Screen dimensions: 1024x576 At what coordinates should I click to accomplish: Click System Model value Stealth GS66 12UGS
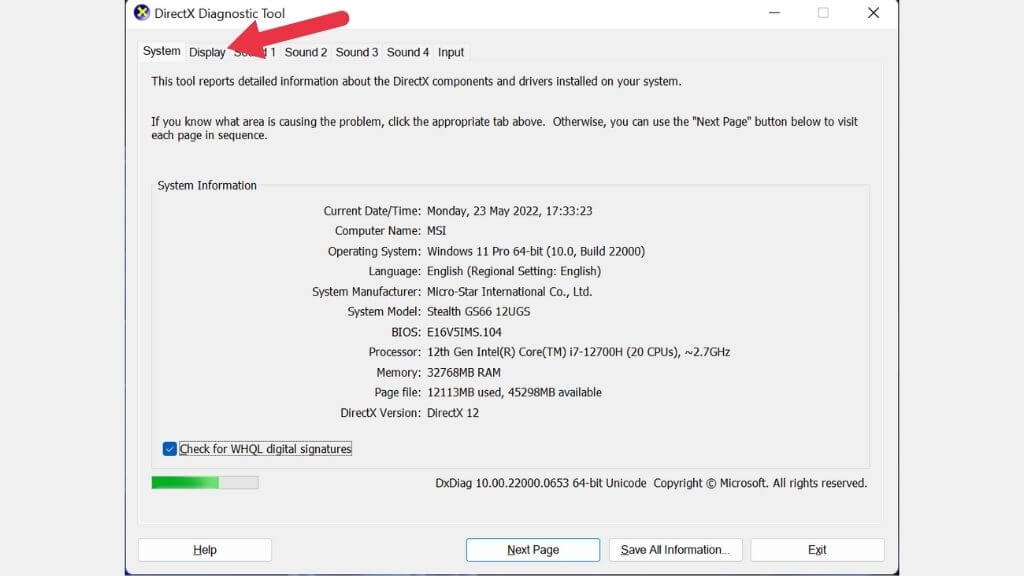(x=478, y=312)
